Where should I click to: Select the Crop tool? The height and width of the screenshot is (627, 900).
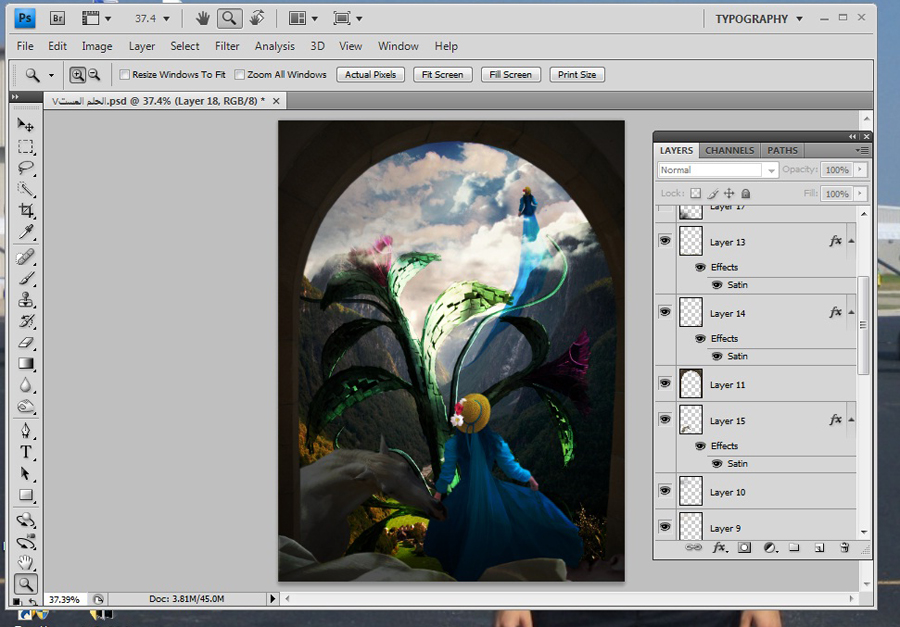[25, 210]
